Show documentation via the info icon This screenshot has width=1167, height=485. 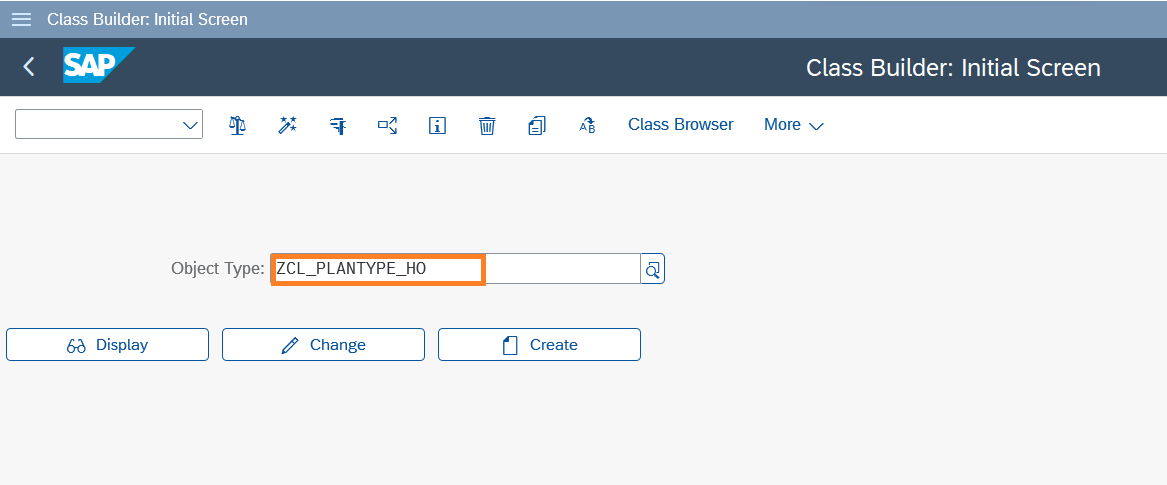click(437, 125)
